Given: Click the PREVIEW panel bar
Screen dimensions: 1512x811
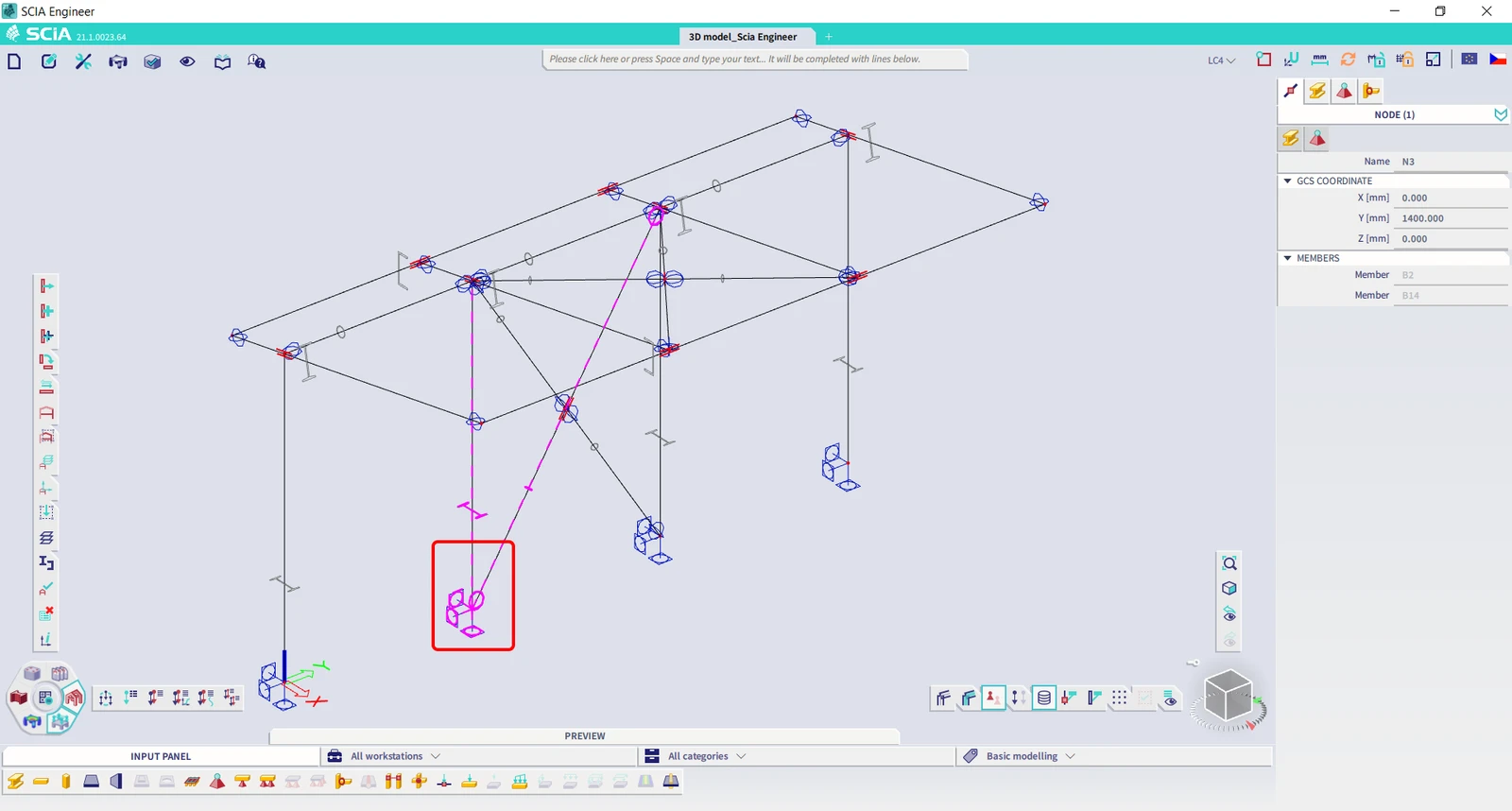Looking at the screenshot, I should (x=585, y=736).
